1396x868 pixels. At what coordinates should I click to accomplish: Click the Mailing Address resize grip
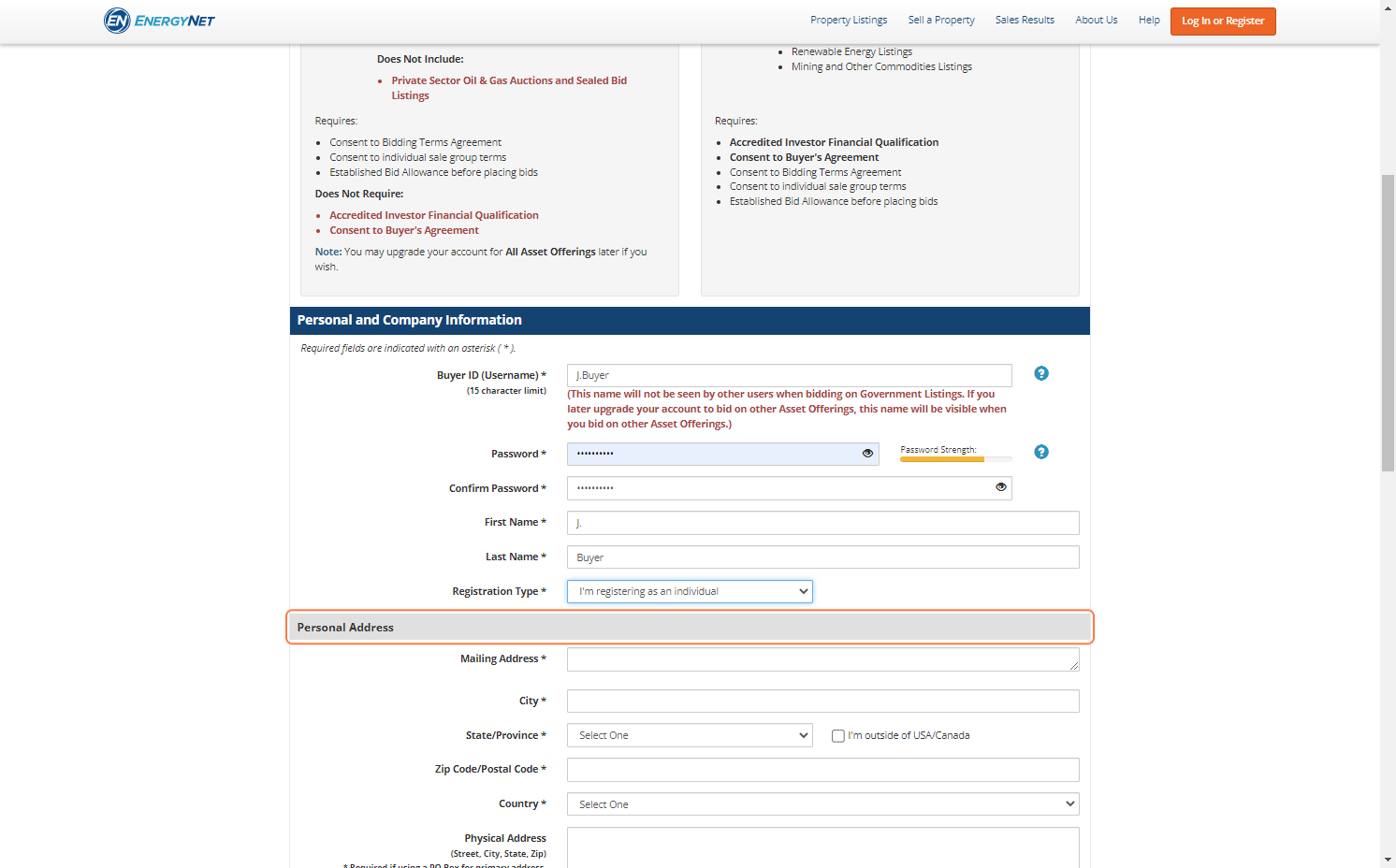pyautogui.click(x=1074, y=666)
